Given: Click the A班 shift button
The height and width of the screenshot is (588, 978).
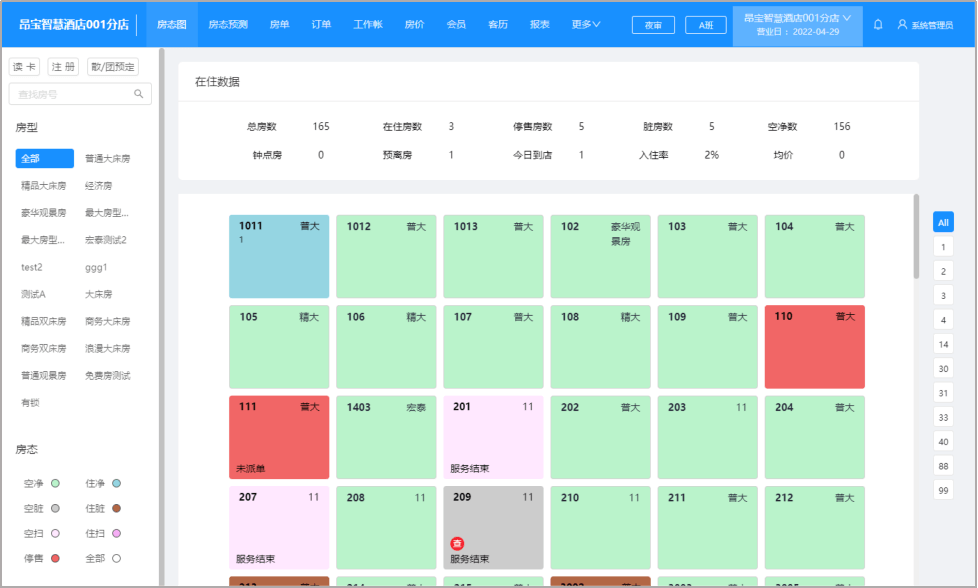Looking at the screenshot, I should pos(706,25).
